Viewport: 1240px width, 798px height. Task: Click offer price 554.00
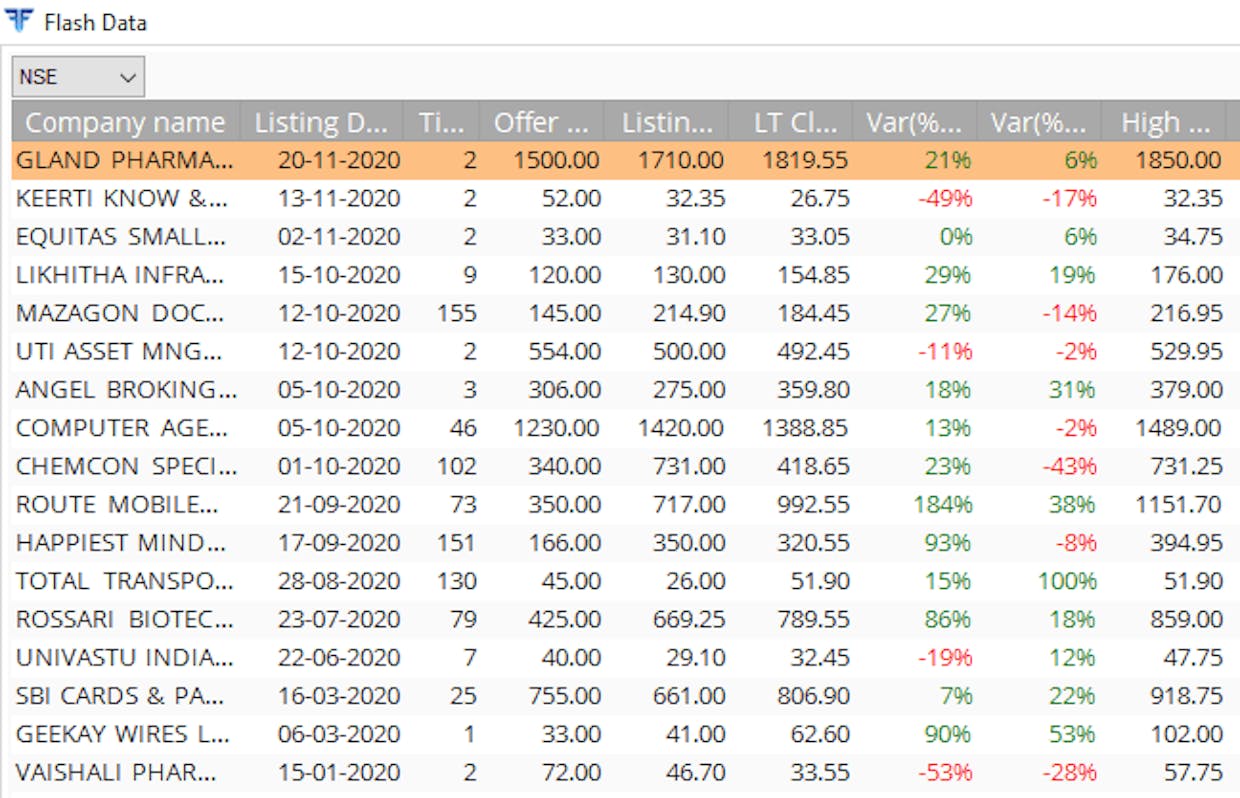564,351
